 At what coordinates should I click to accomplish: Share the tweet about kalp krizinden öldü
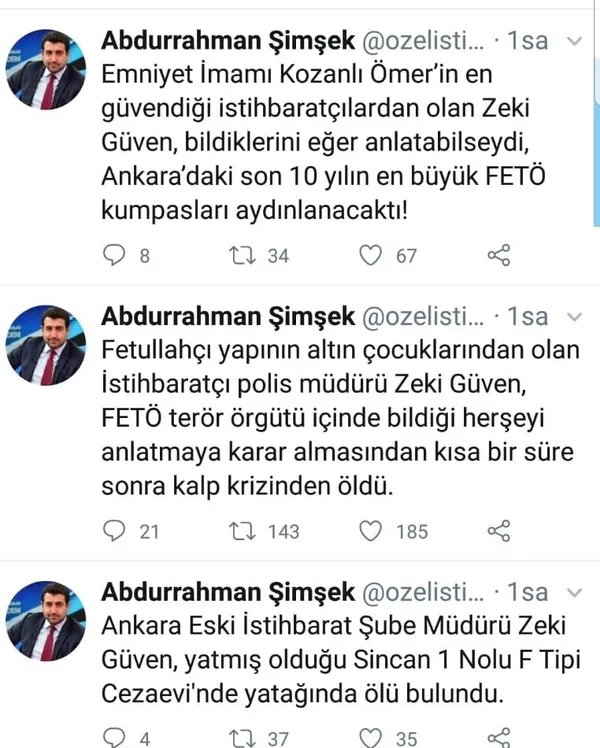tap(498, 531)
